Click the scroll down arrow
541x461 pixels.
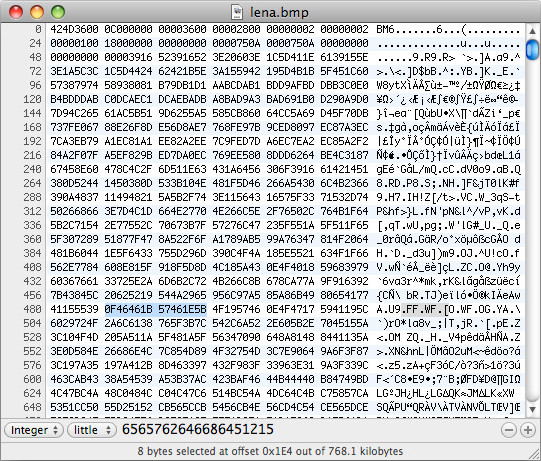[x=532, y=410]
